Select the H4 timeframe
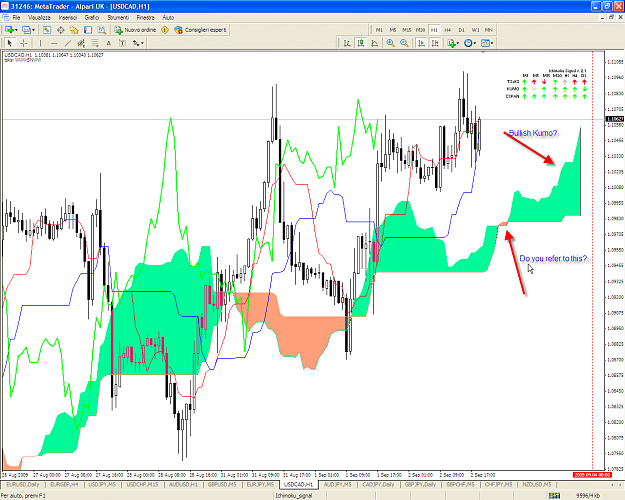 click(448, 30)
